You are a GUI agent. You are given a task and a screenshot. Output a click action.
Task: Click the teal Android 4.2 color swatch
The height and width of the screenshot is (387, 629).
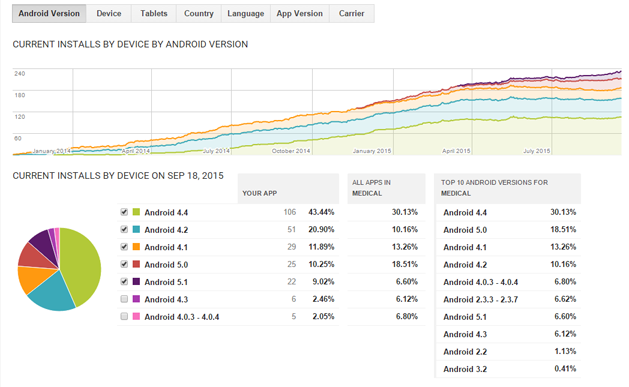pyautogui.click(x=136, y=229)
